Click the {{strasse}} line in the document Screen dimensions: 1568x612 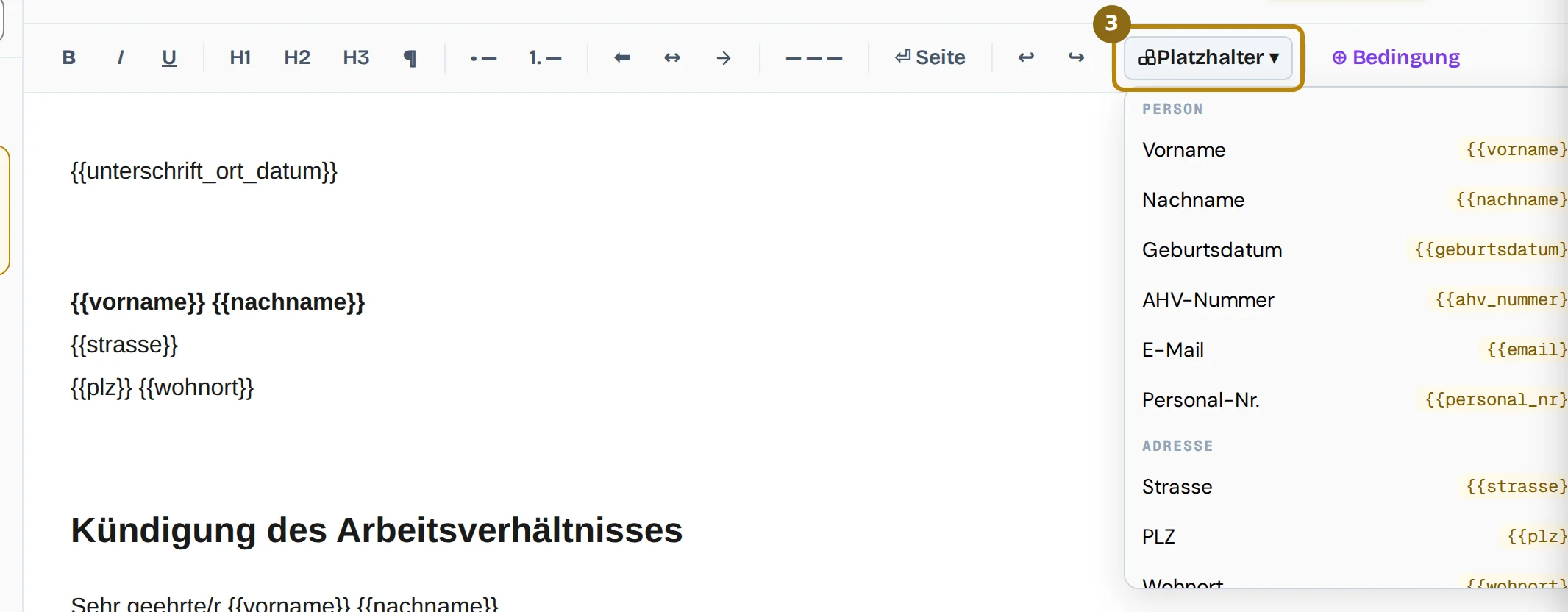pos(124,345)
